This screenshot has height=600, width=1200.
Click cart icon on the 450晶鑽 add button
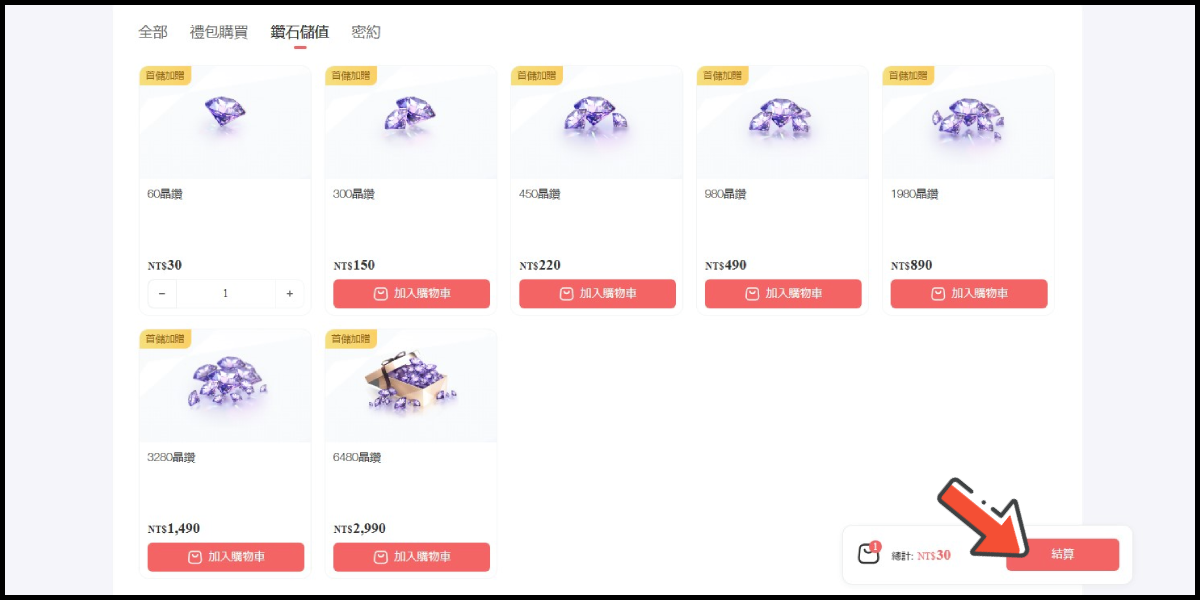[566, 294]
